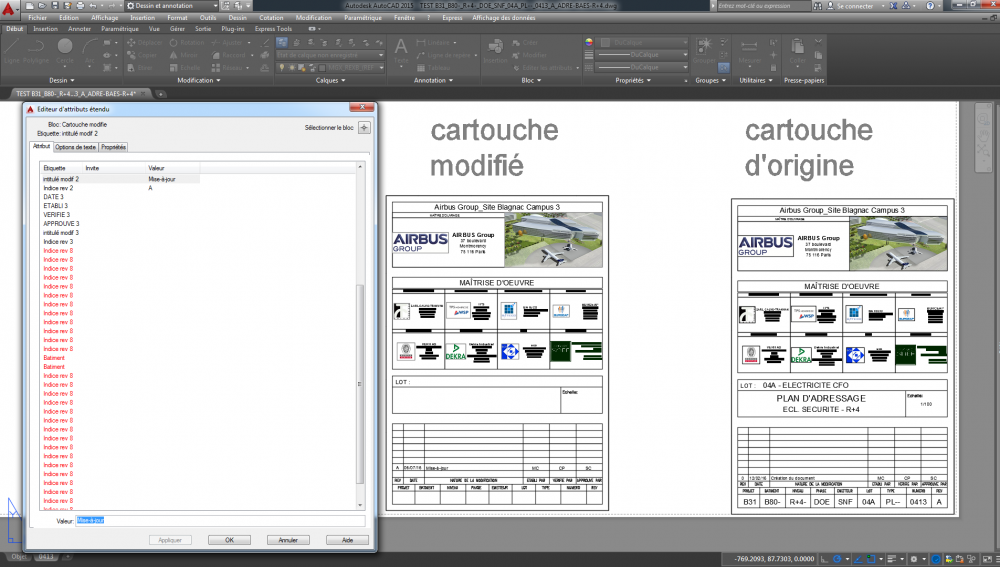This screenshot has width=1000, height=567.
Task: Expand the Propriétés panel
Action: (633, 80)
